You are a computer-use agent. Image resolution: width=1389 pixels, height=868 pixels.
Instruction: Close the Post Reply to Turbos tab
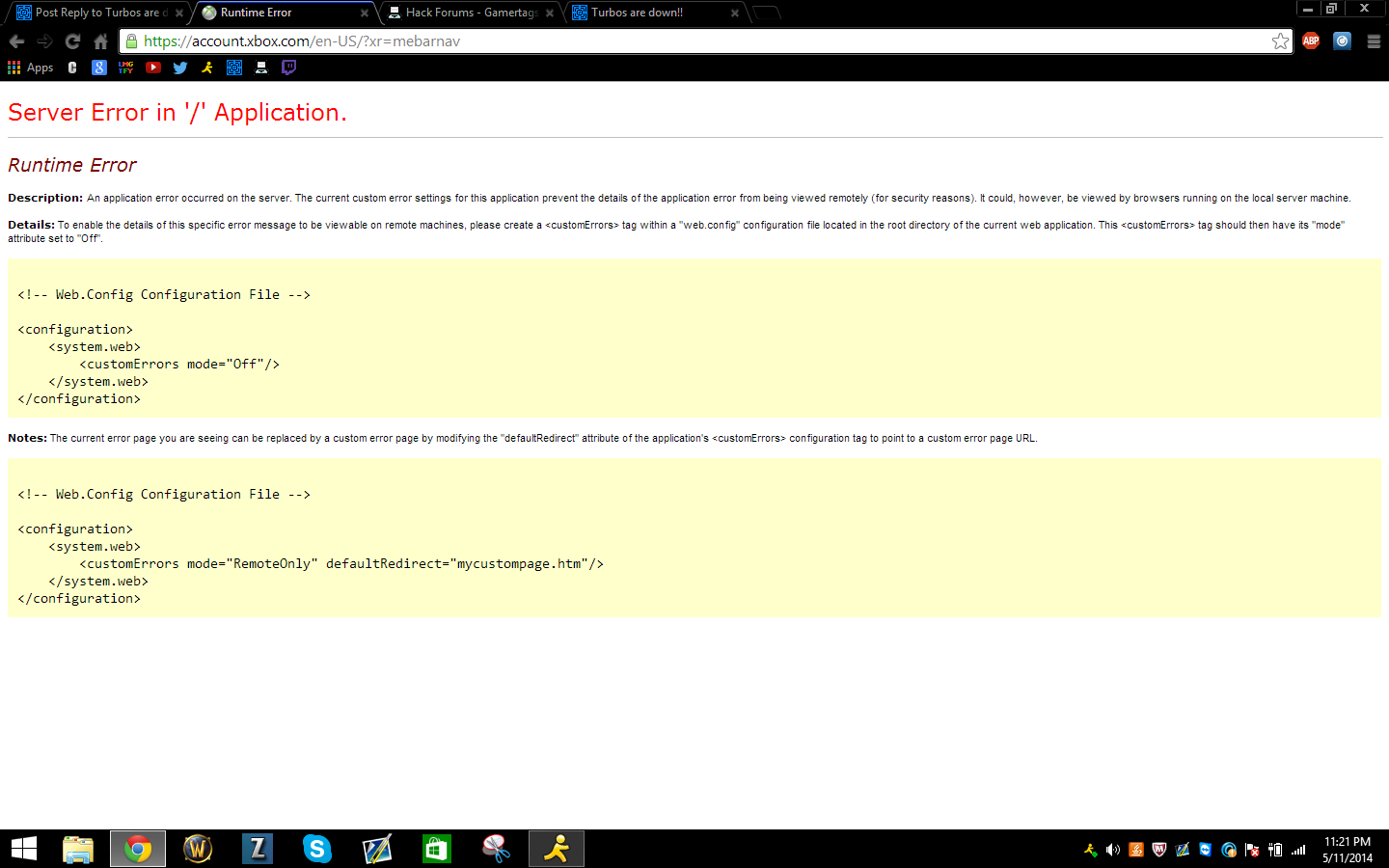[x=179, y=14]
